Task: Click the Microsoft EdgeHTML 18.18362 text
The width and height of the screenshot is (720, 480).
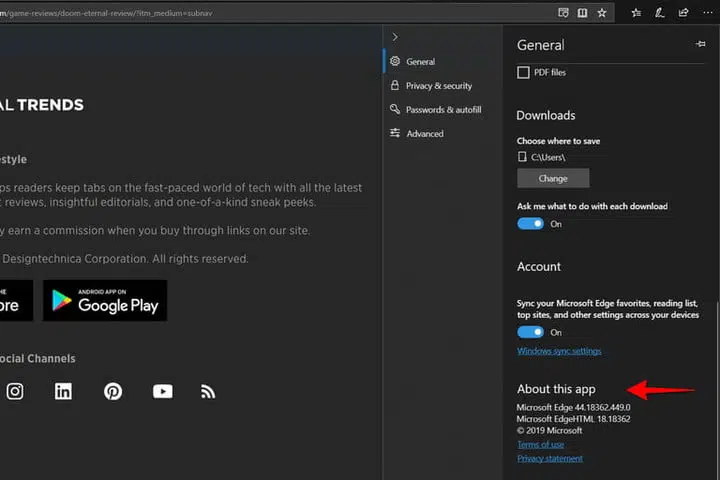Action: pos(573,419)
